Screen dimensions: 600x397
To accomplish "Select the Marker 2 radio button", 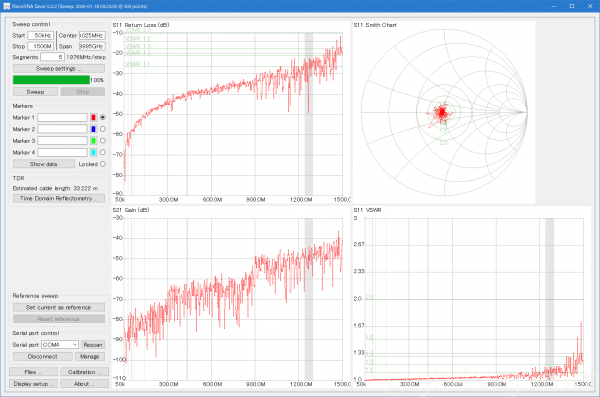I will (x=103, y=129).
